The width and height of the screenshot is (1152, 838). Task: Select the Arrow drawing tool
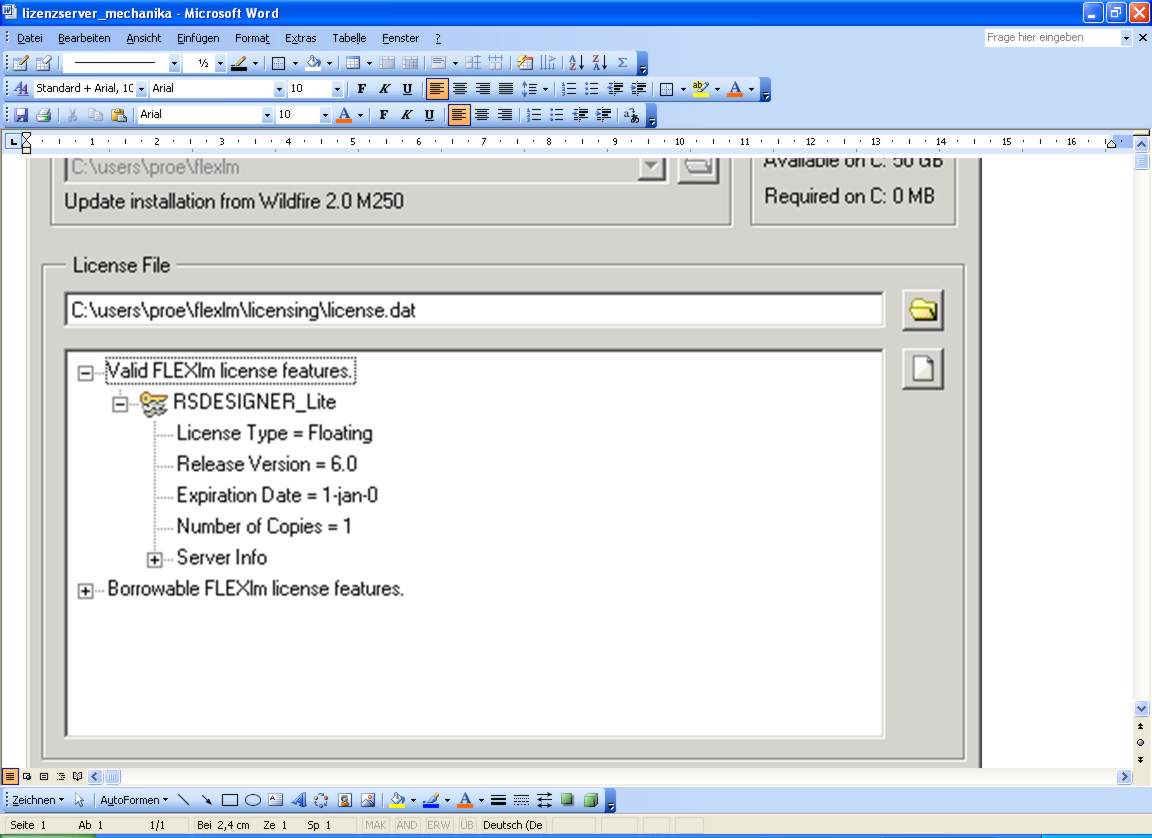[x=206, y=800]
